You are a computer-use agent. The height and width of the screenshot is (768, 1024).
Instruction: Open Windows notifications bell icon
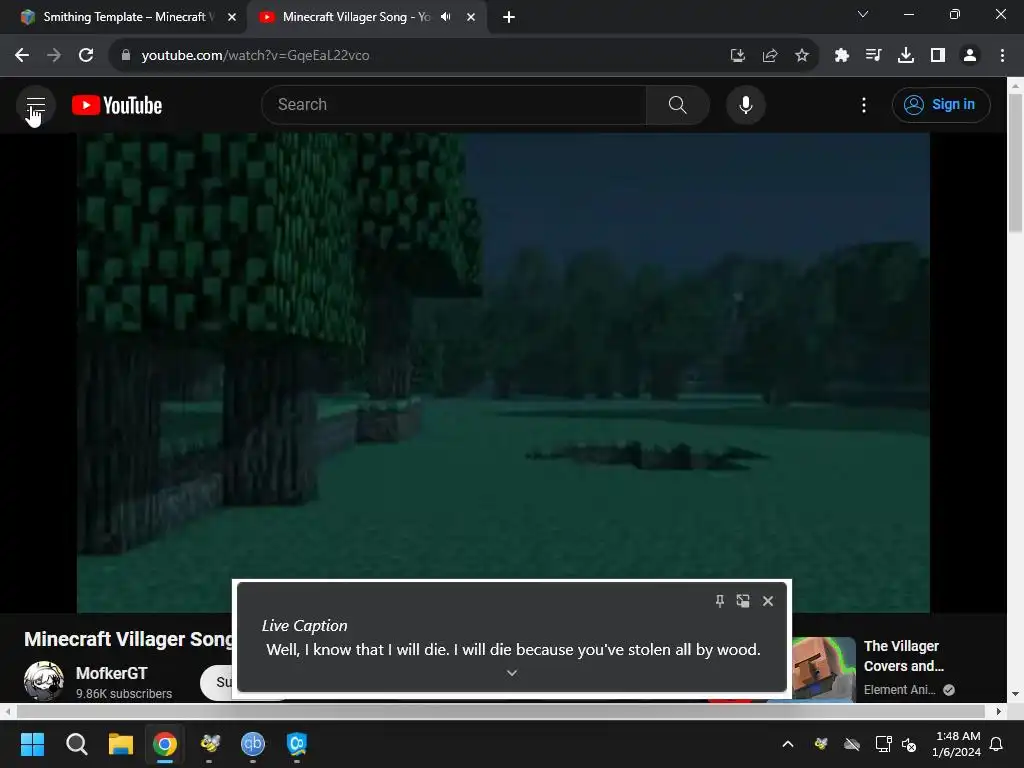click(x=997, y=744)
